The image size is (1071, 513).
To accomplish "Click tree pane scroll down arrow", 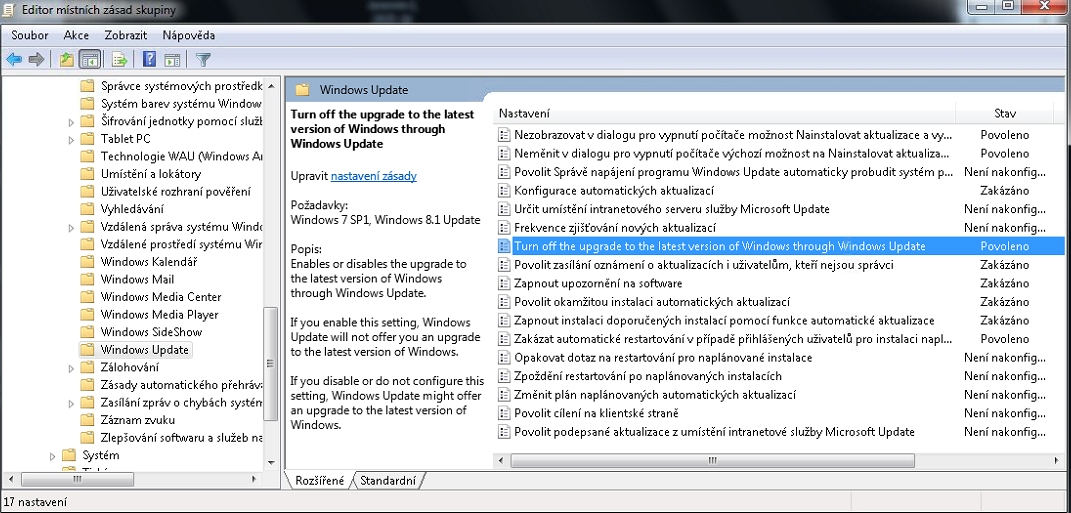I will [x=270, y=462].
